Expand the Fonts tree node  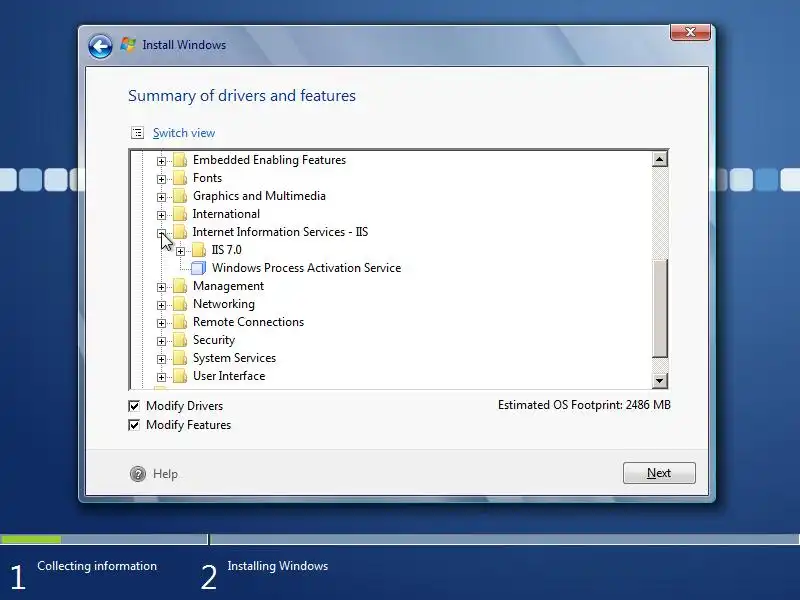coord(161,179)
